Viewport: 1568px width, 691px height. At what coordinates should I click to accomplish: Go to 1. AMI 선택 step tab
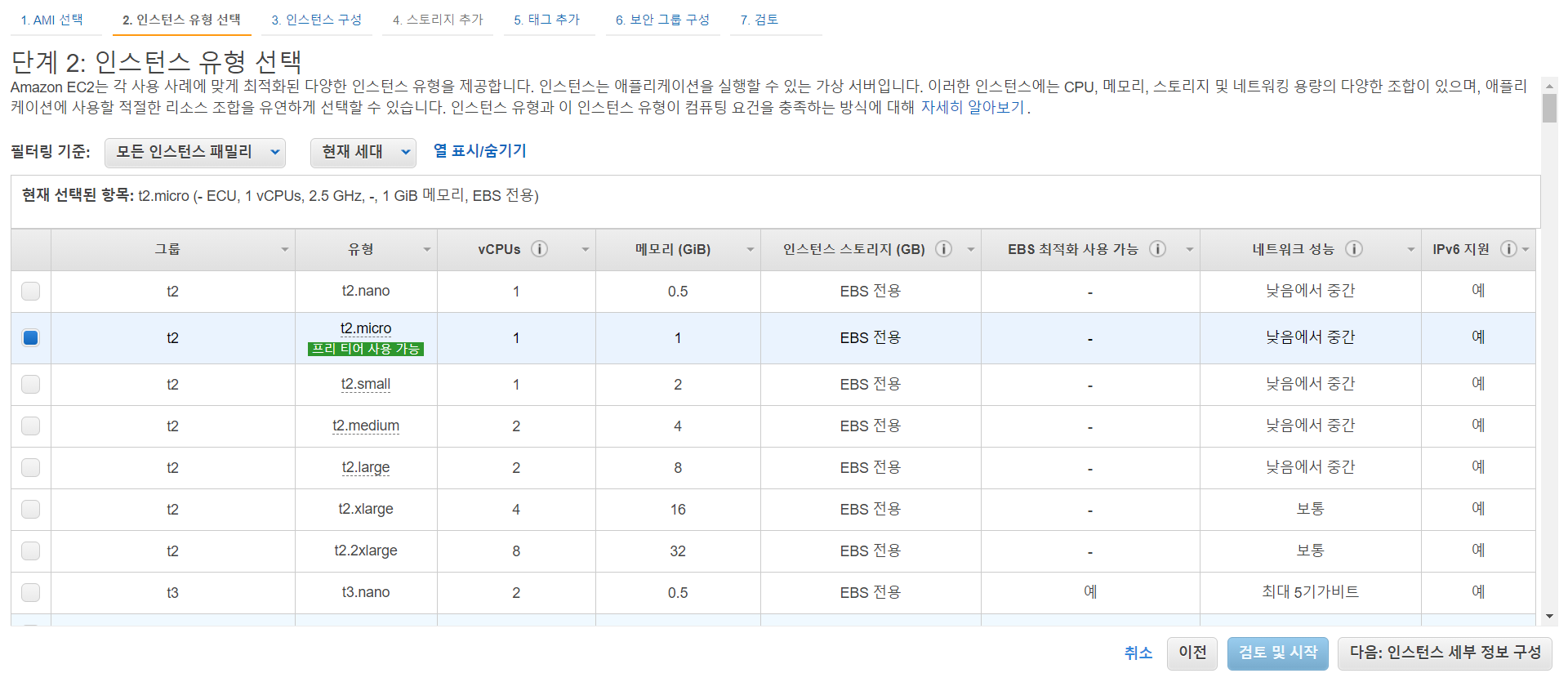click(x=52, y=20)
